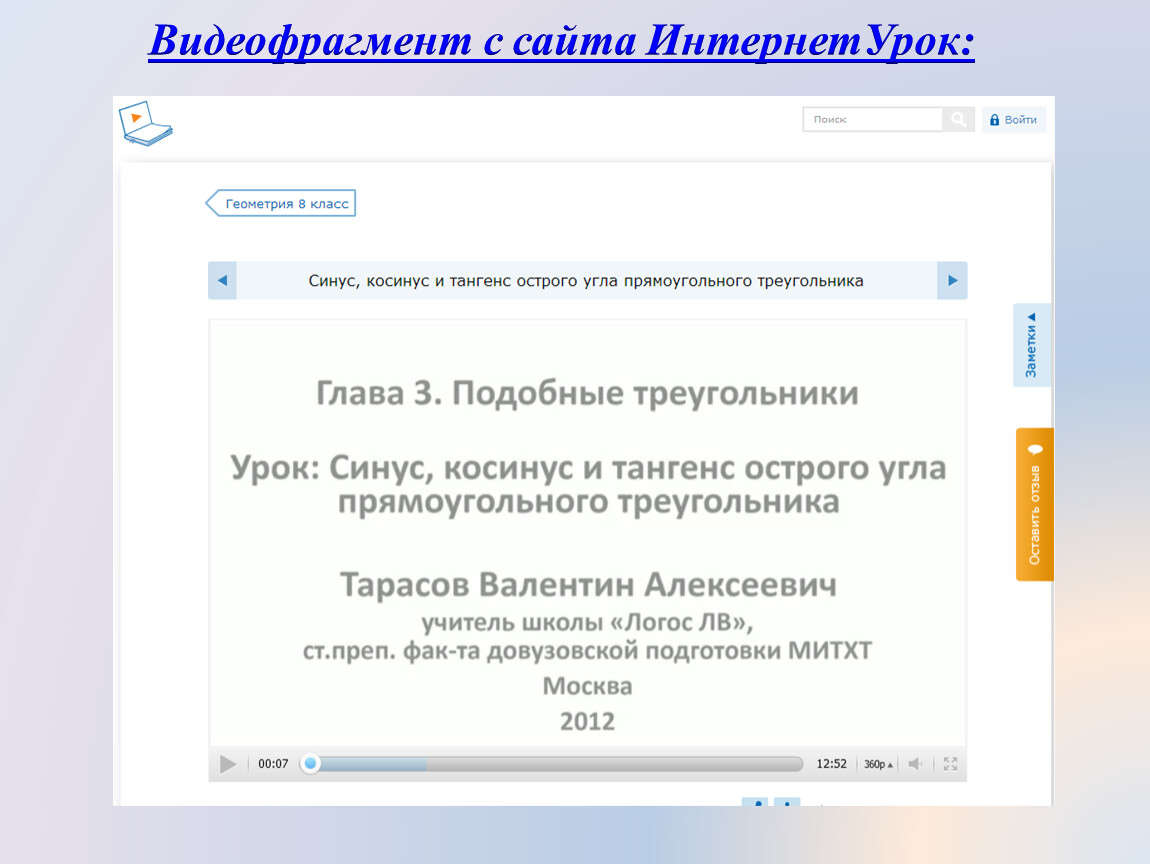Image resolution: width=1150 pixels, height=864 pixels.
Task: Click the 00:07 elapsed time label
Action: tap(273, 764)
